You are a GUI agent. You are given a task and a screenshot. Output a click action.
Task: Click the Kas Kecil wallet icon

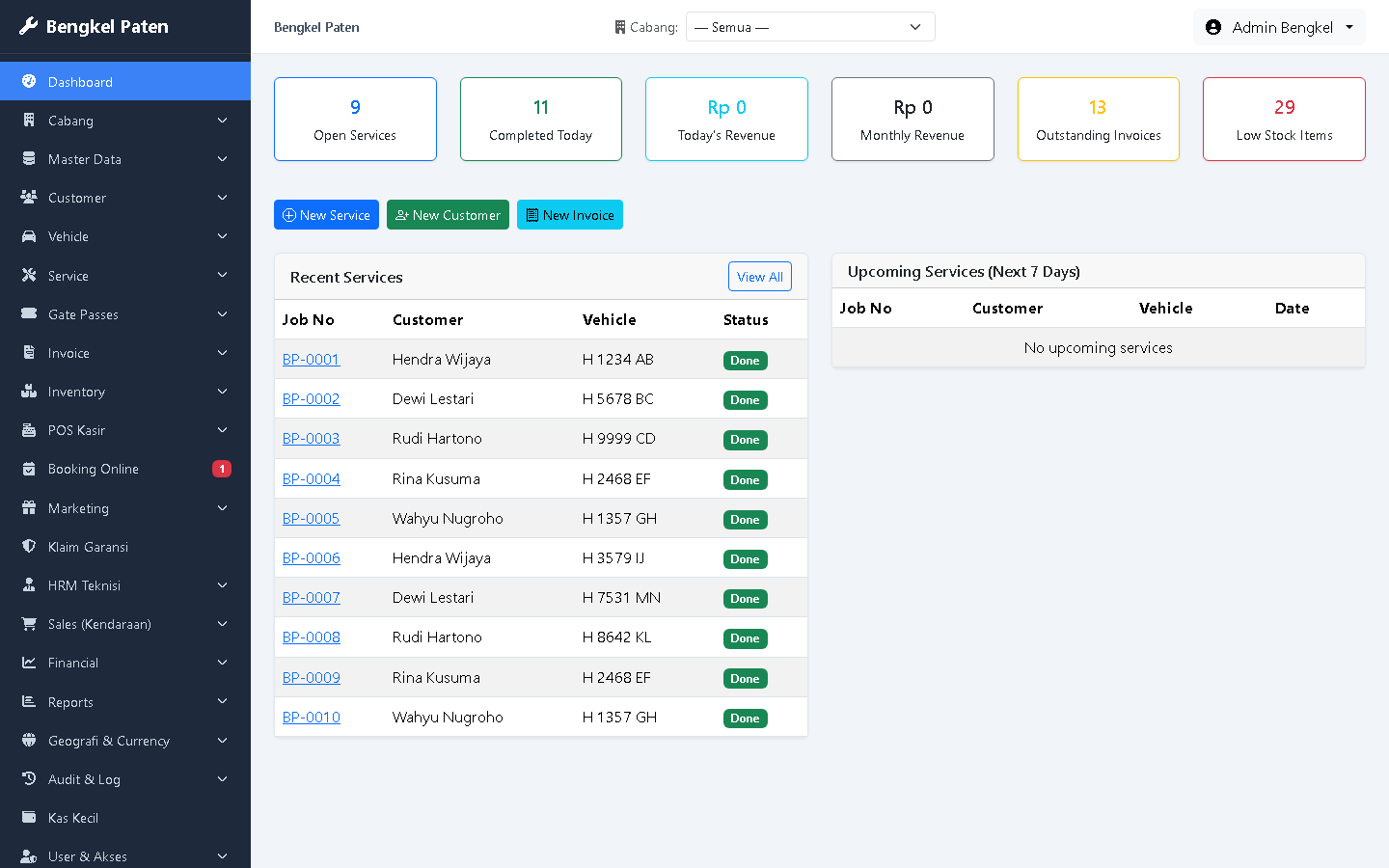(x=29, y=818)
